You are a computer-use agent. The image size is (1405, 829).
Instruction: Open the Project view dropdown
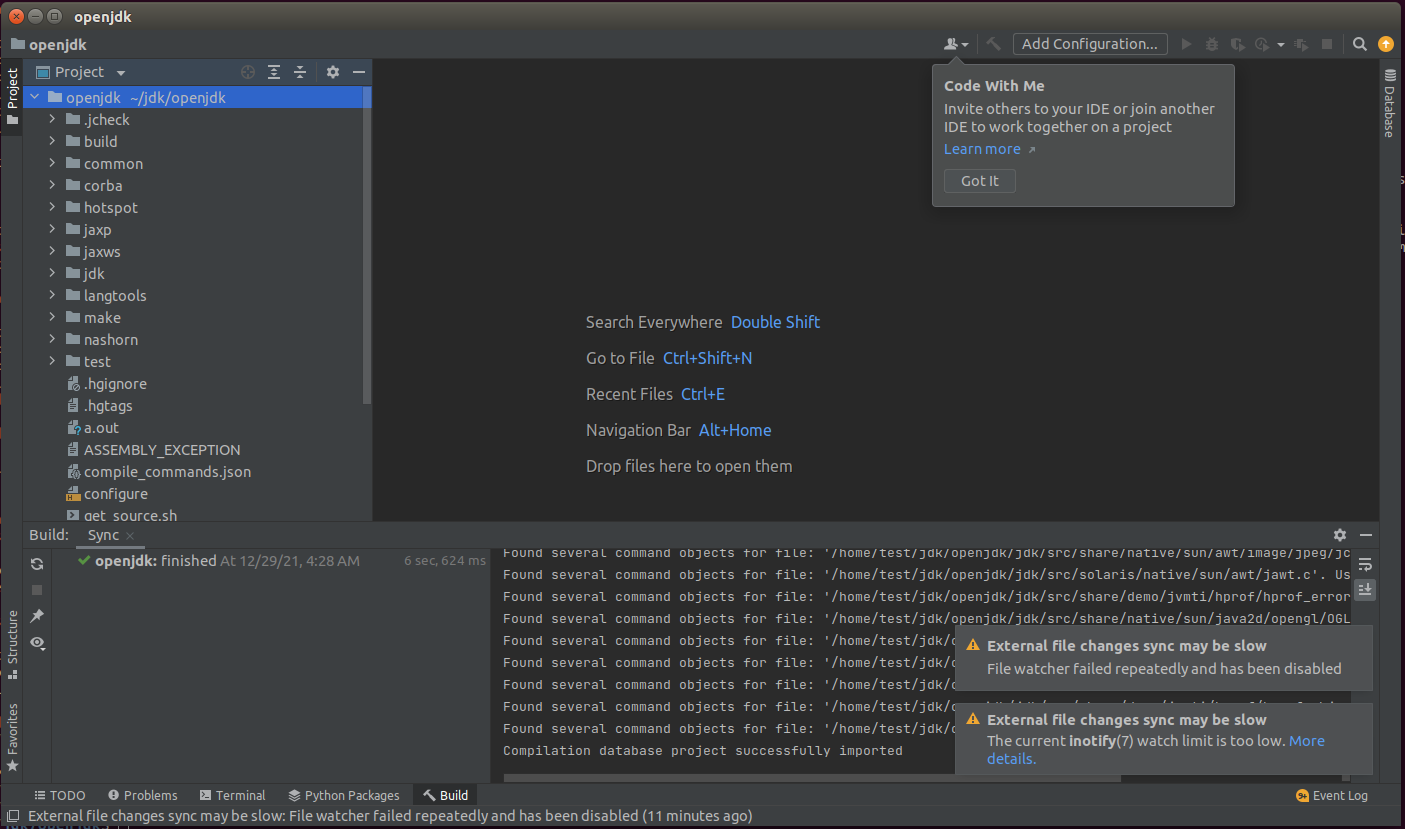121,72
